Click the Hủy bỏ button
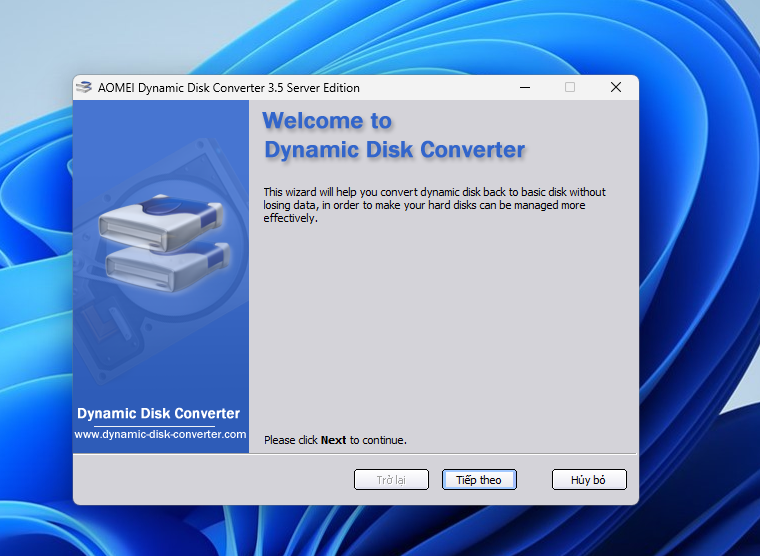This screenshot has width=760, height=556. 589,479
